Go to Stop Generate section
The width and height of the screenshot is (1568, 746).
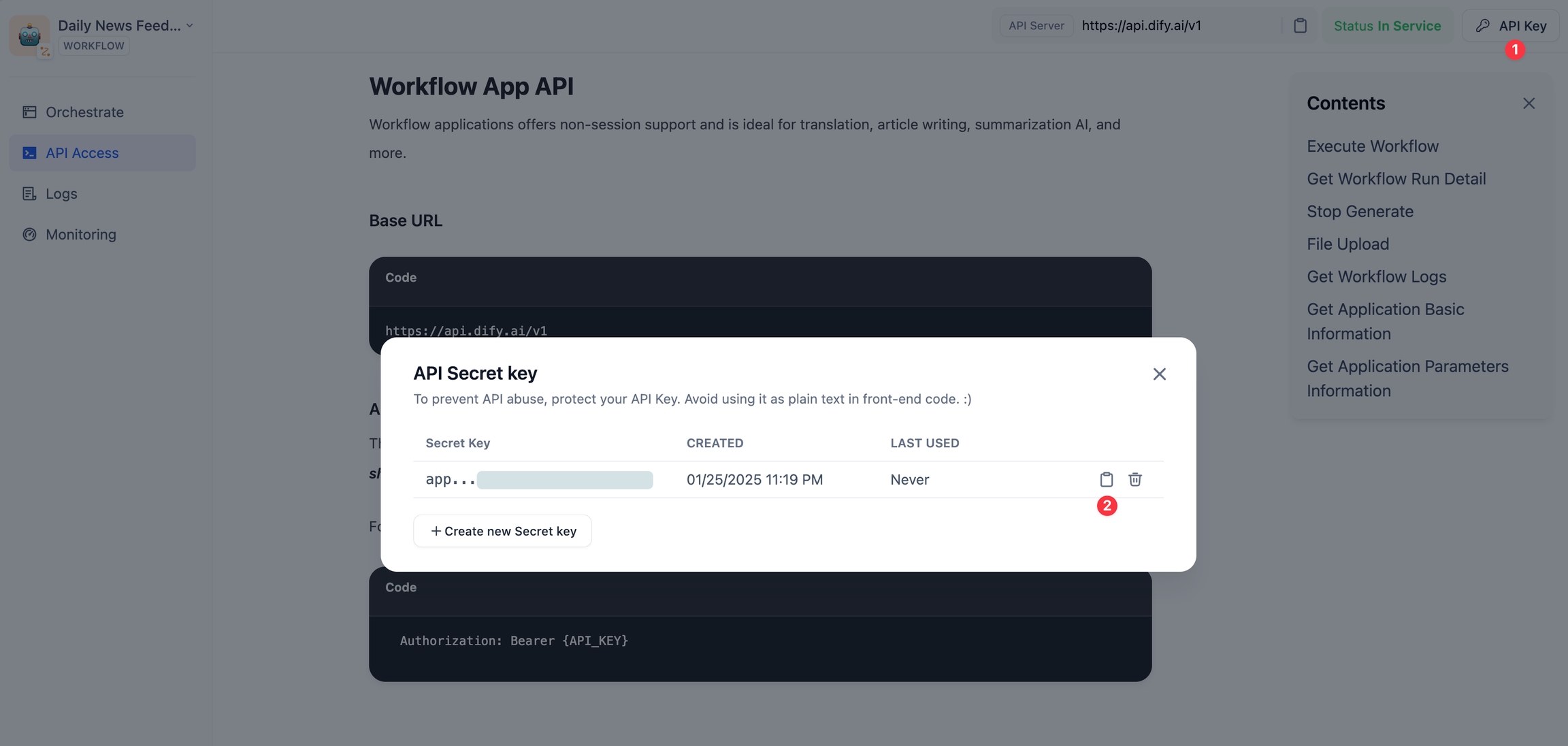point(1359,211)
